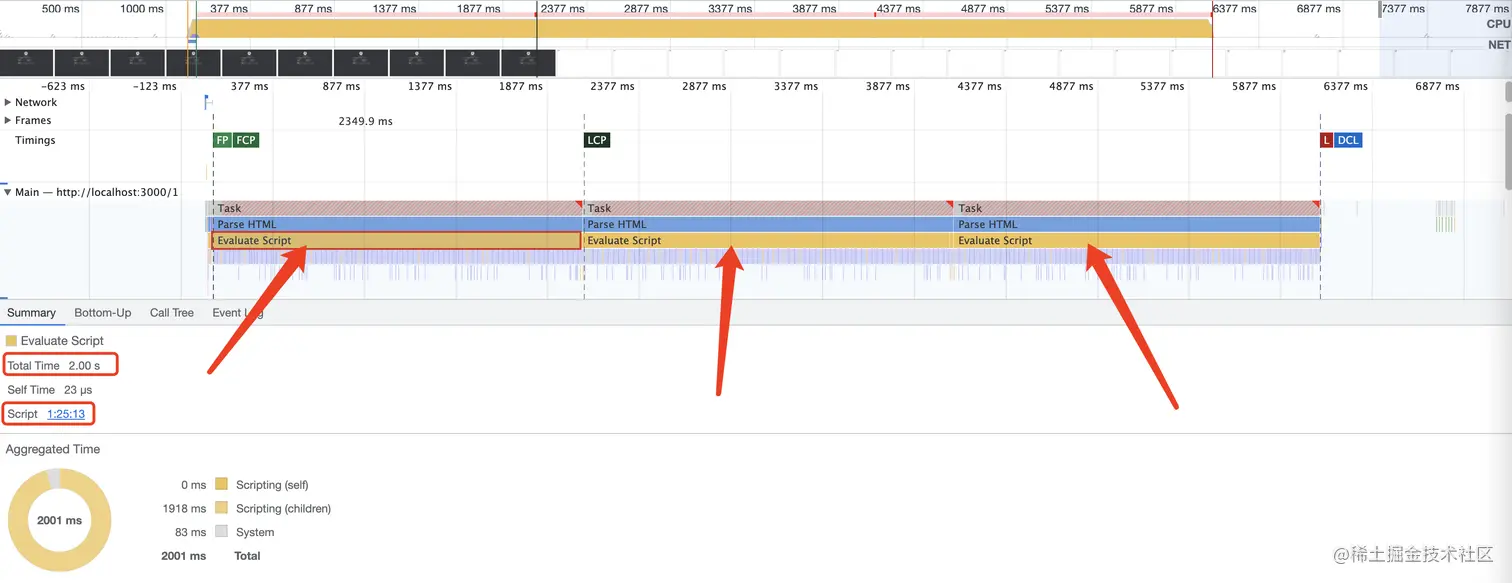
Task: Select the second Parse HTML bar
Action: (768, 224)
